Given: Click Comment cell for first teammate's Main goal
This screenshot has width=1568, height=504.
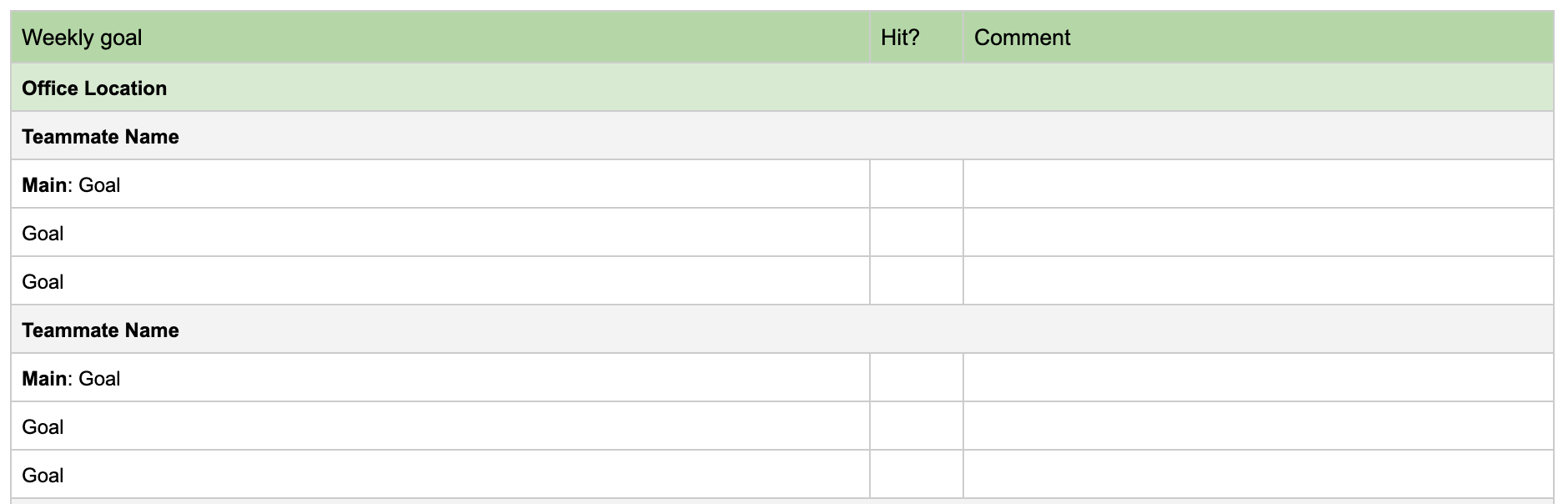Looking at the screenshot, I should point(1258,184).
